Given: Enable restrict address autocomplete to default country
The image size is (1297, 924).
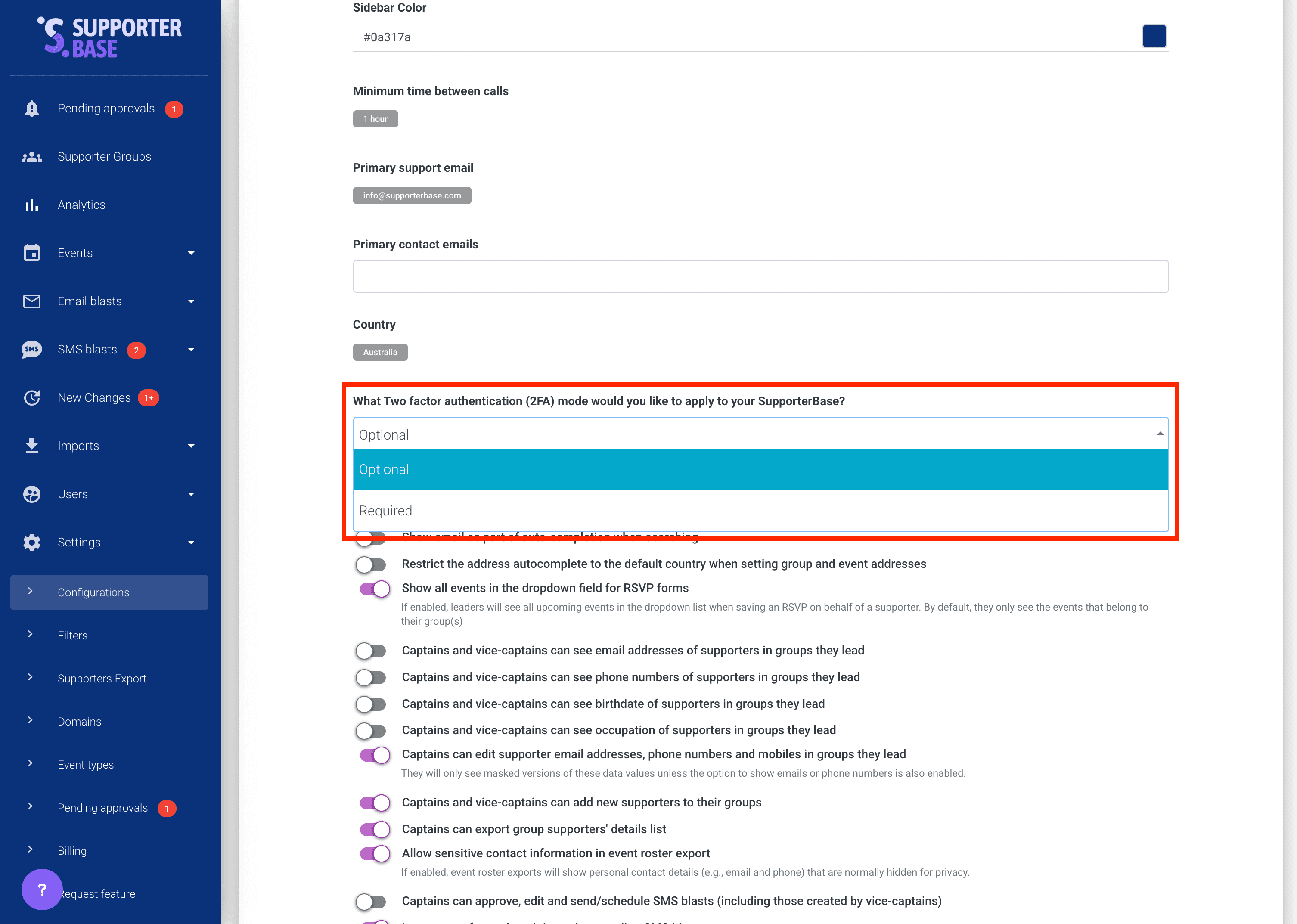Looking at the screenshot, I should 372,564.
